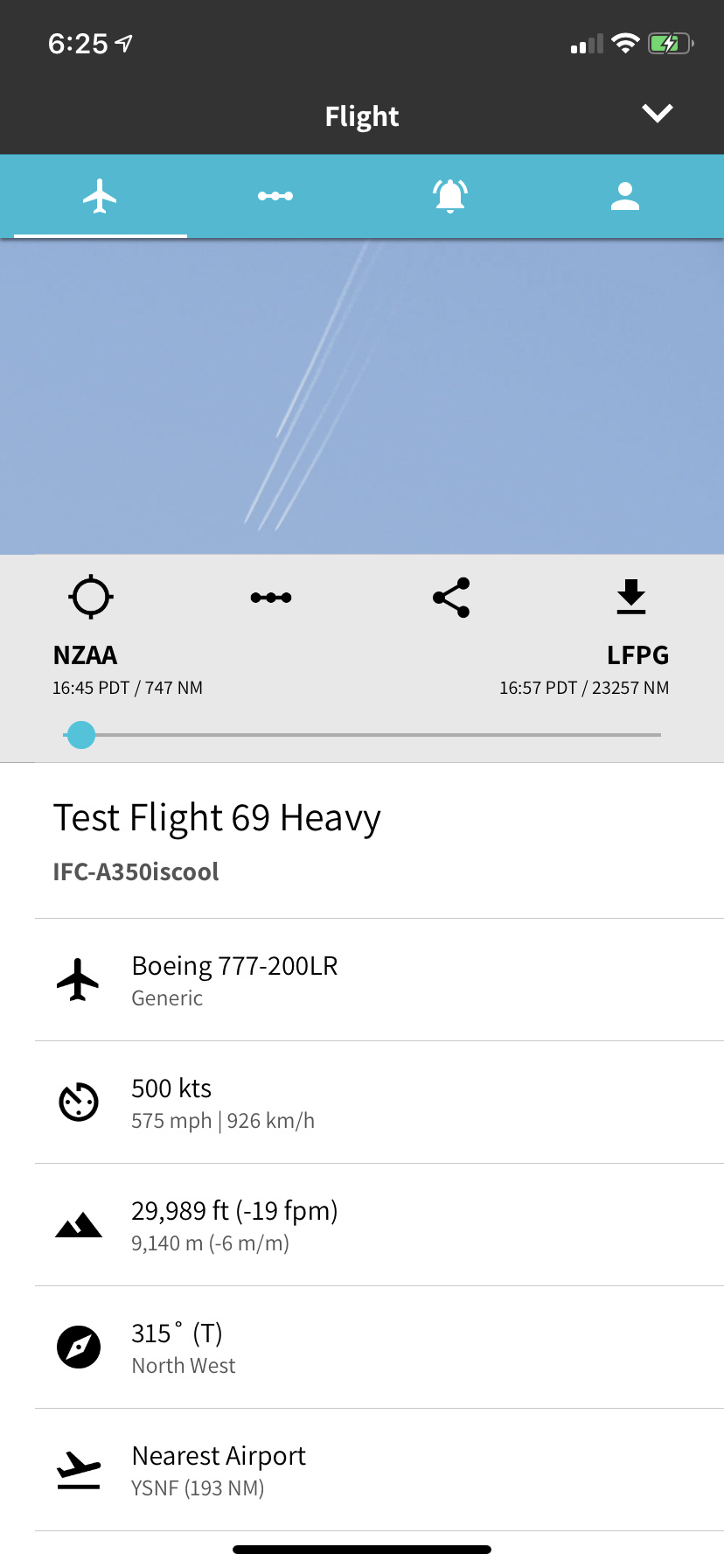Open flight plan route icon below image
The image size is (724, 1568).
point(271,598)
